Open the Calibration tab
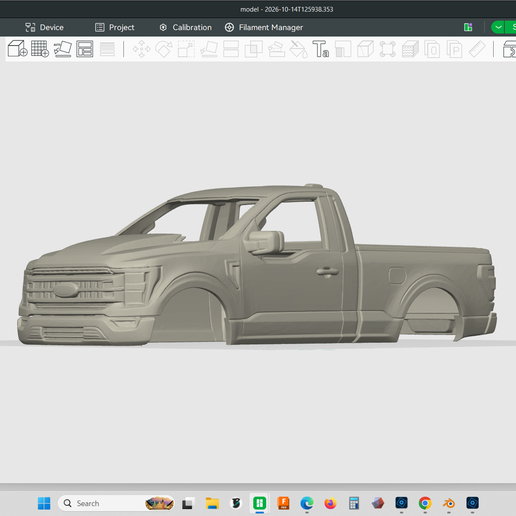 tap(186, 27)
